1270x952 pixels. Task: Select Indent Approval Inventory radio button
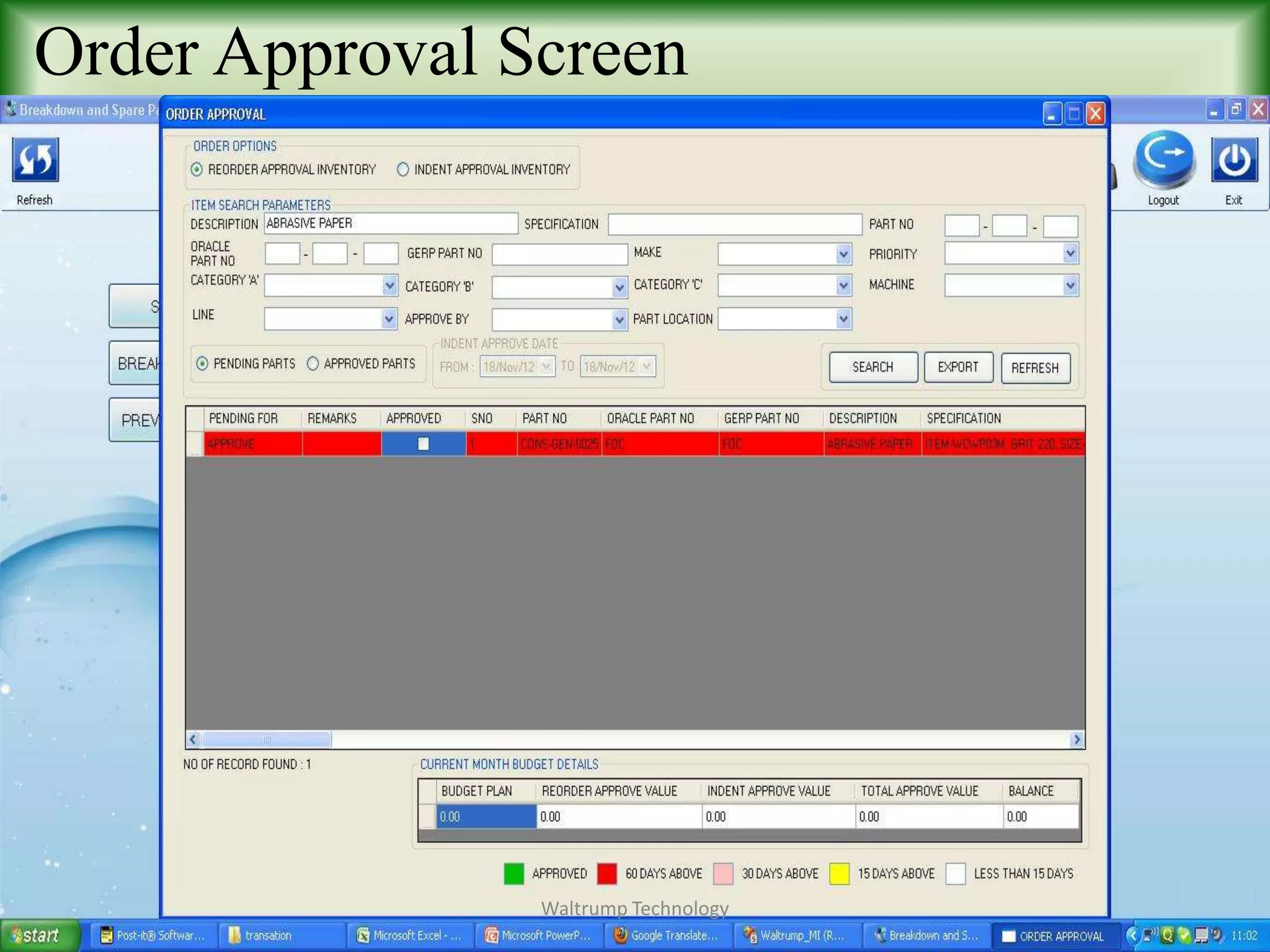coord(403,169)
